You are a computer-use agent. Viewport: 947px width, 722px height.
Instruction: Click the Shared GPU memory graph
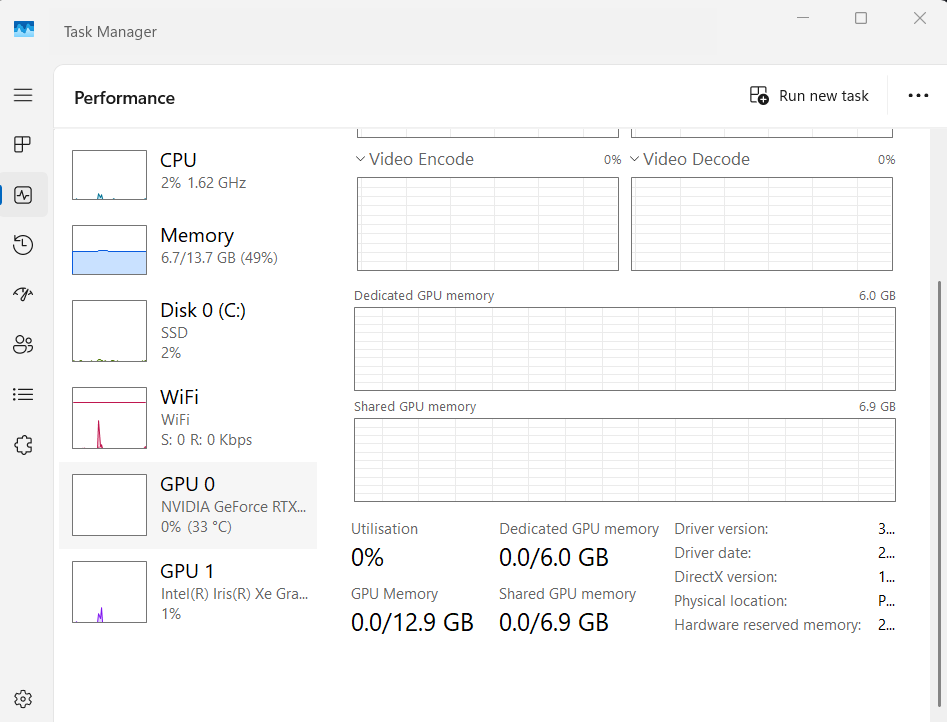[624, 460]
